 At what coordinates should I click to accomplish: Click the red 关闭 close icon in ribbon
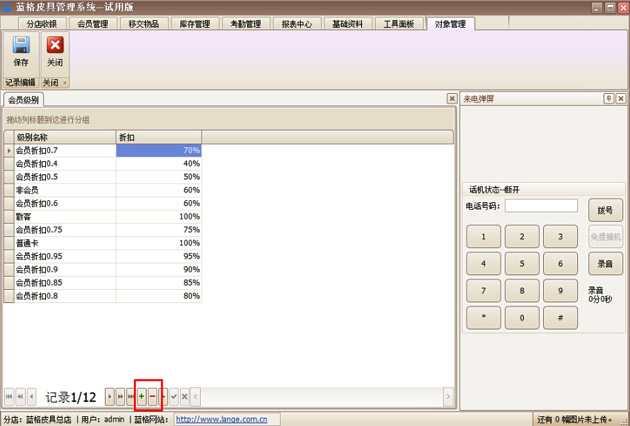click(x=55, y=50)
